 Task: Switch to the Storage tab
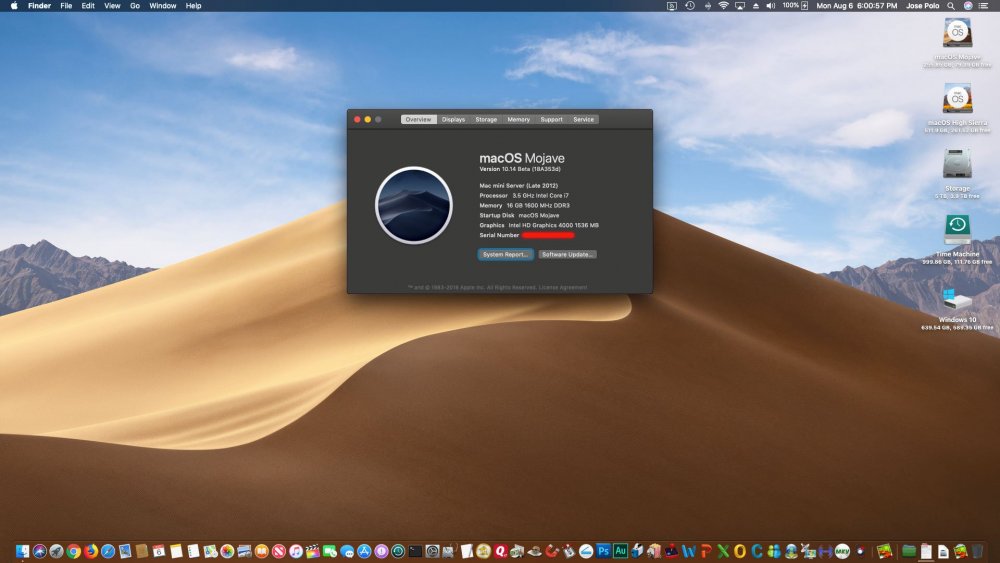(486, 119)
